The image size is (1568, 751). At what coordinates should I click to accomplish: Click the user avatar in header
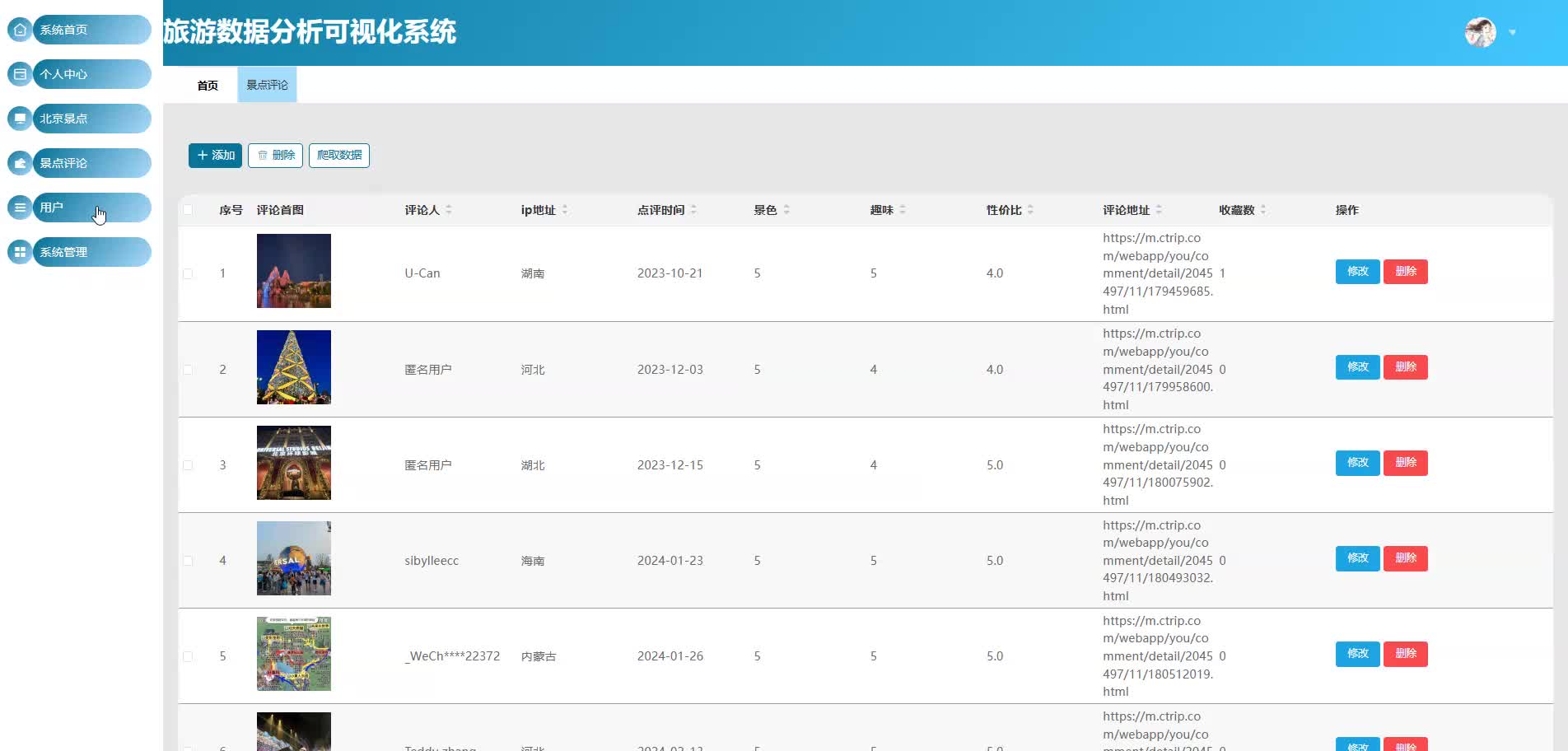pos(1480,33)
